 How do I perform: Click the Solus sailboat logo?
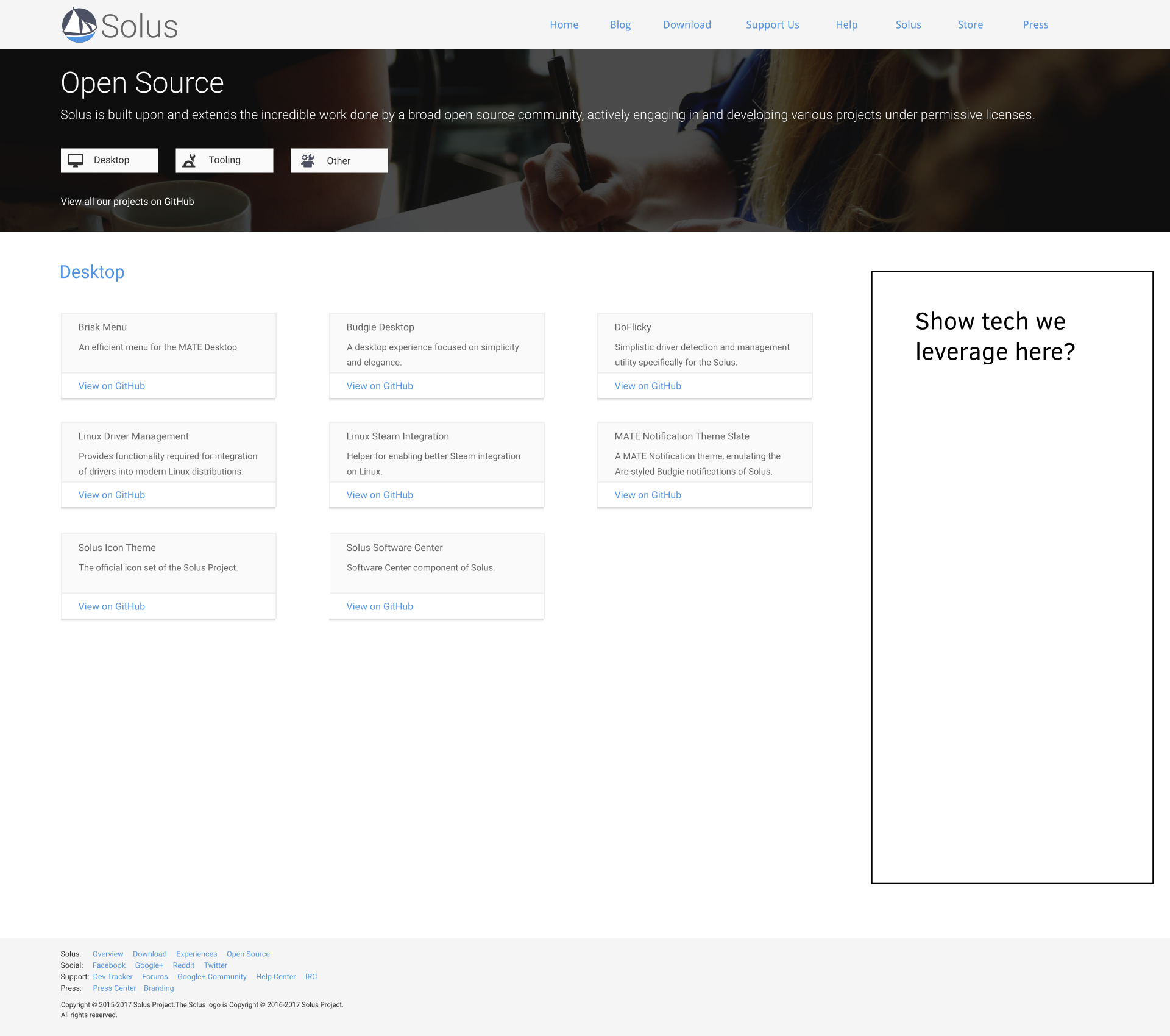pos(79,25)
